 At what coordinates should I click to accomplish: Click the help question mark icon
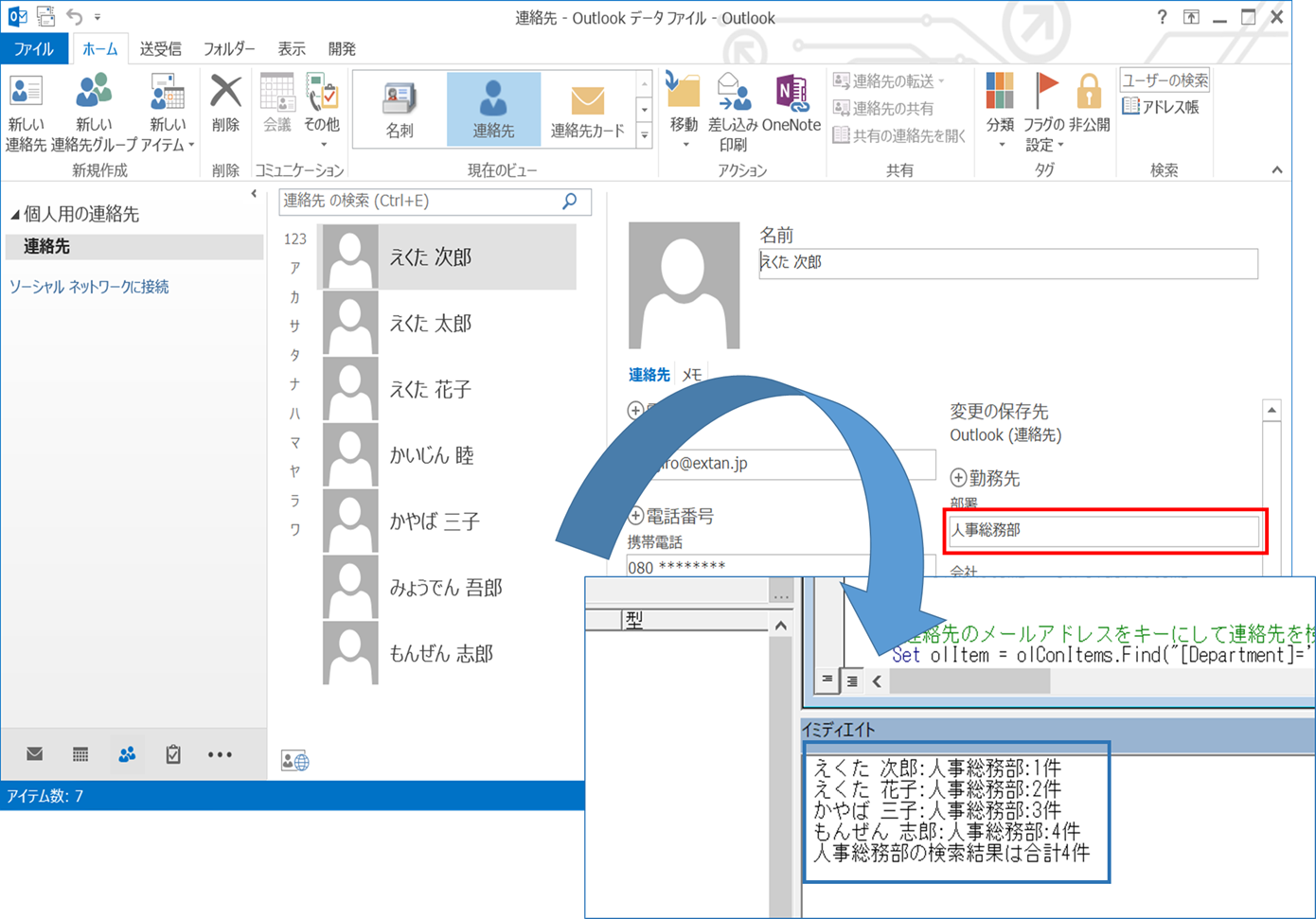pos(1162,17)
